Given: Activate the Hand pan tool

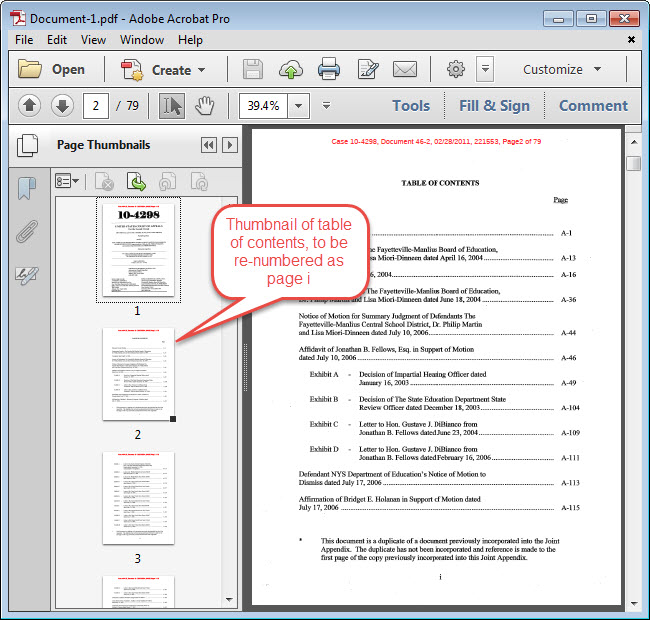Looking at the screenshot, I should [x=204, y=106].
